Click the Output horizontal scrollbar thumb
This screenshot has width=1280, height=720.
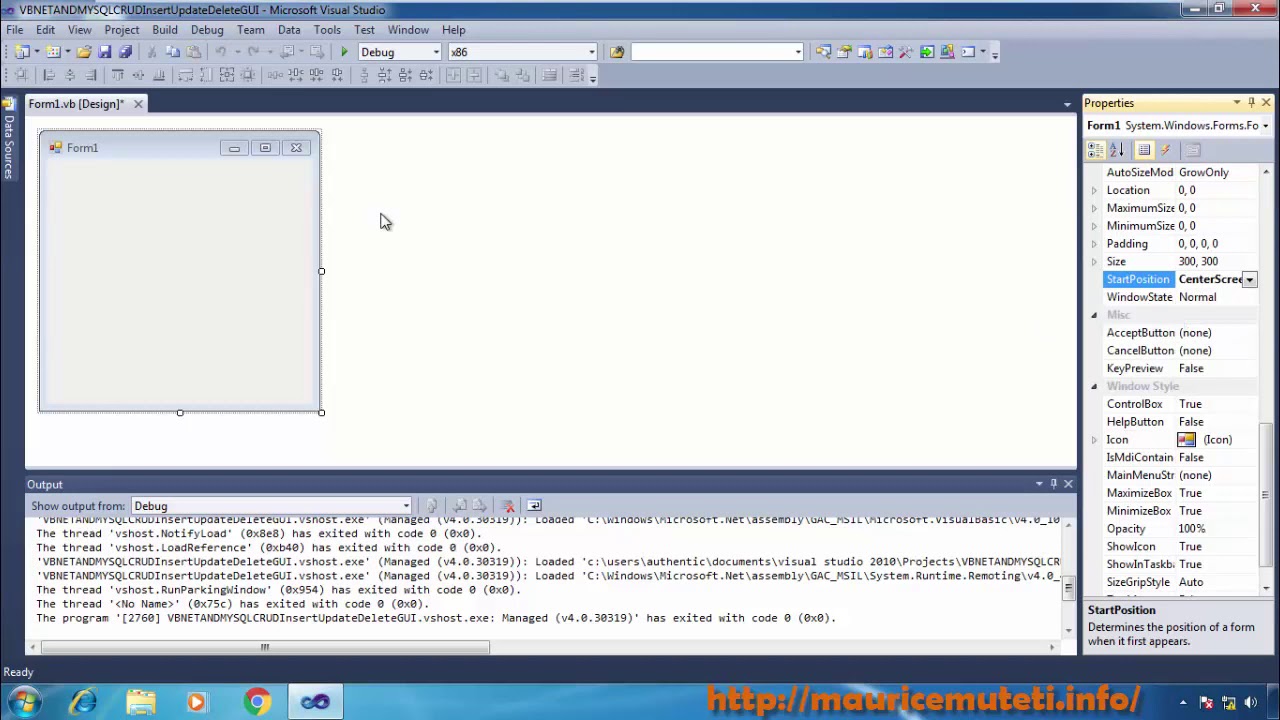coord(265,647)
